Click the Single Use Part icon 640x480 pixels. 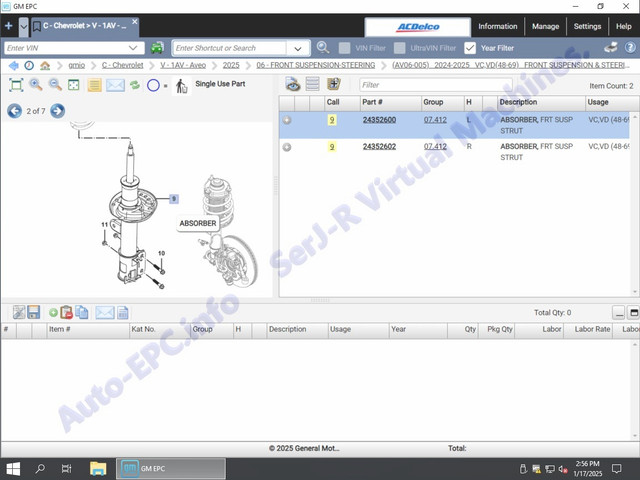pyautogui.click(x=181, y=86)
